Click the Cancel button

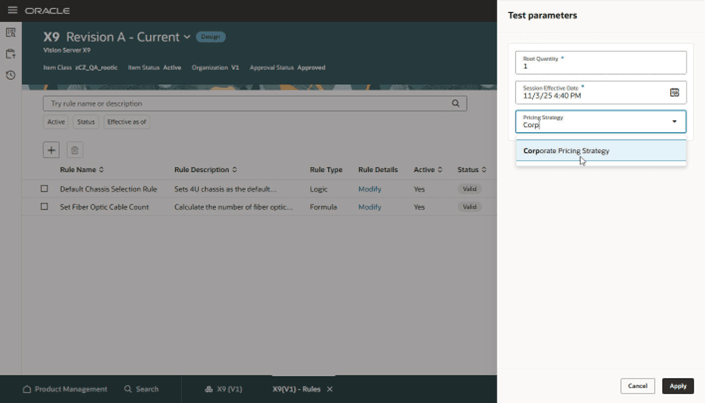coord(637,386)
